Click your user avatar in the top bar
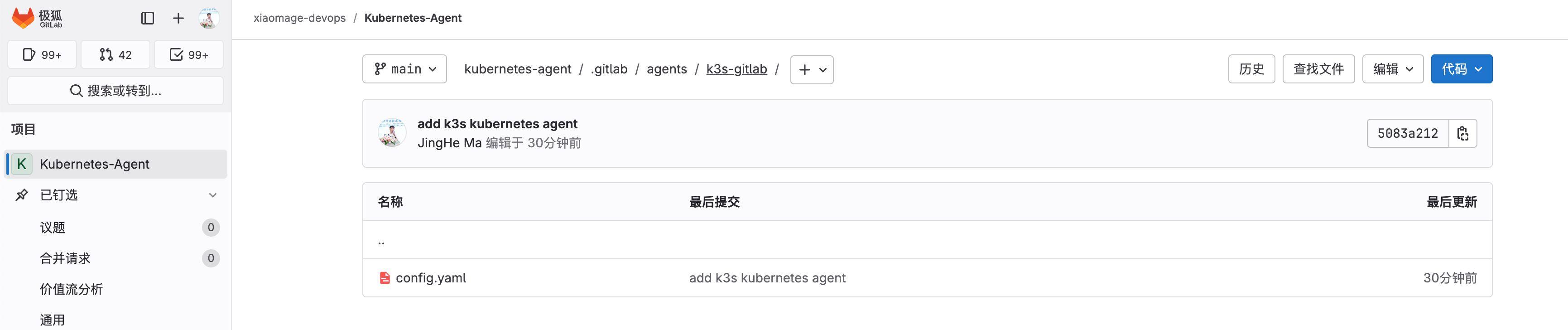1568x330 pixels. [209, 18]
